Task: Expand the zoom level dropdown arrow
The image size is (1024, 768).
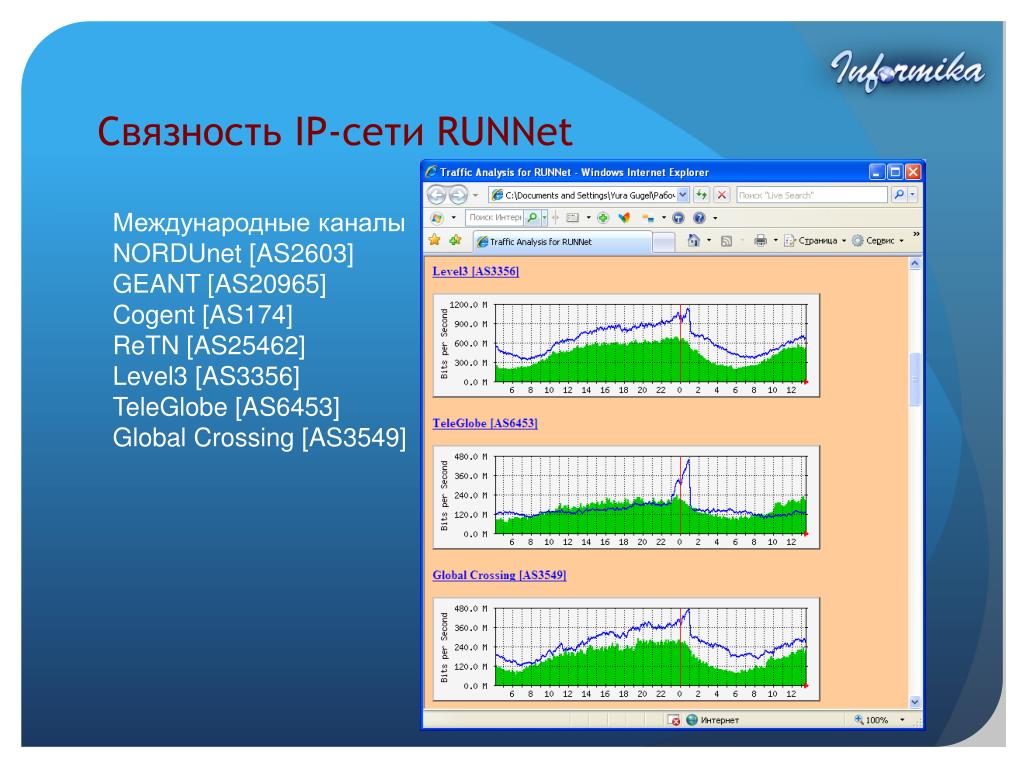Action: coord(903,720)
